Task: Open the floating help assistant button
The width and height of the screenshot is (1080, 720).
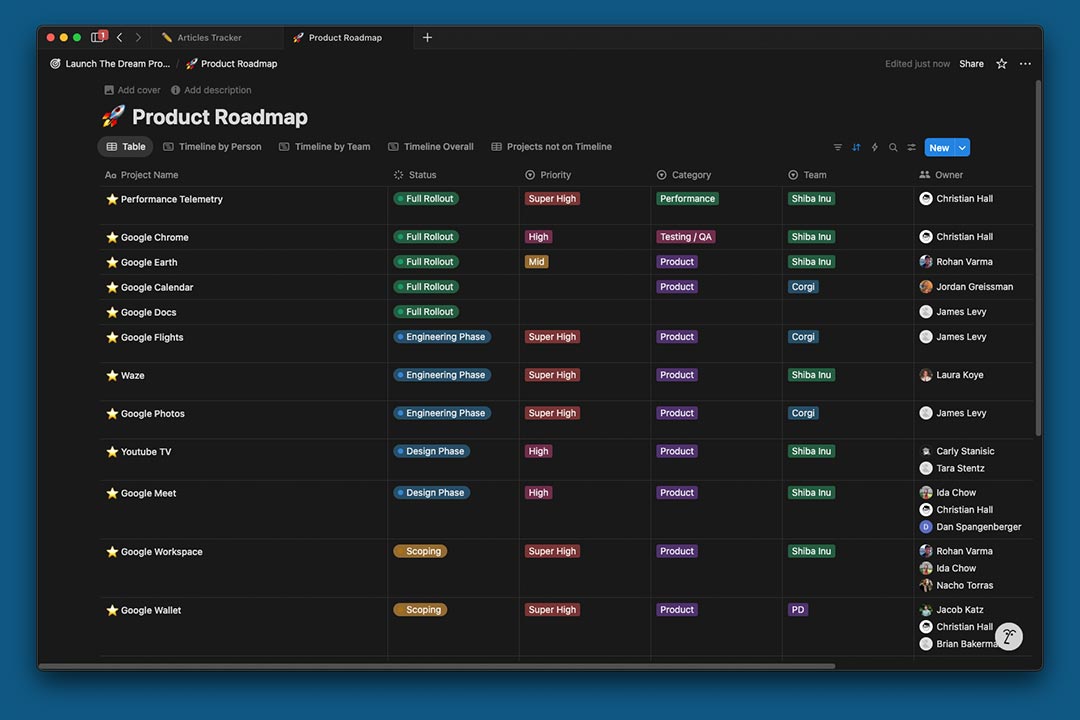Action: coord(1009,637)
